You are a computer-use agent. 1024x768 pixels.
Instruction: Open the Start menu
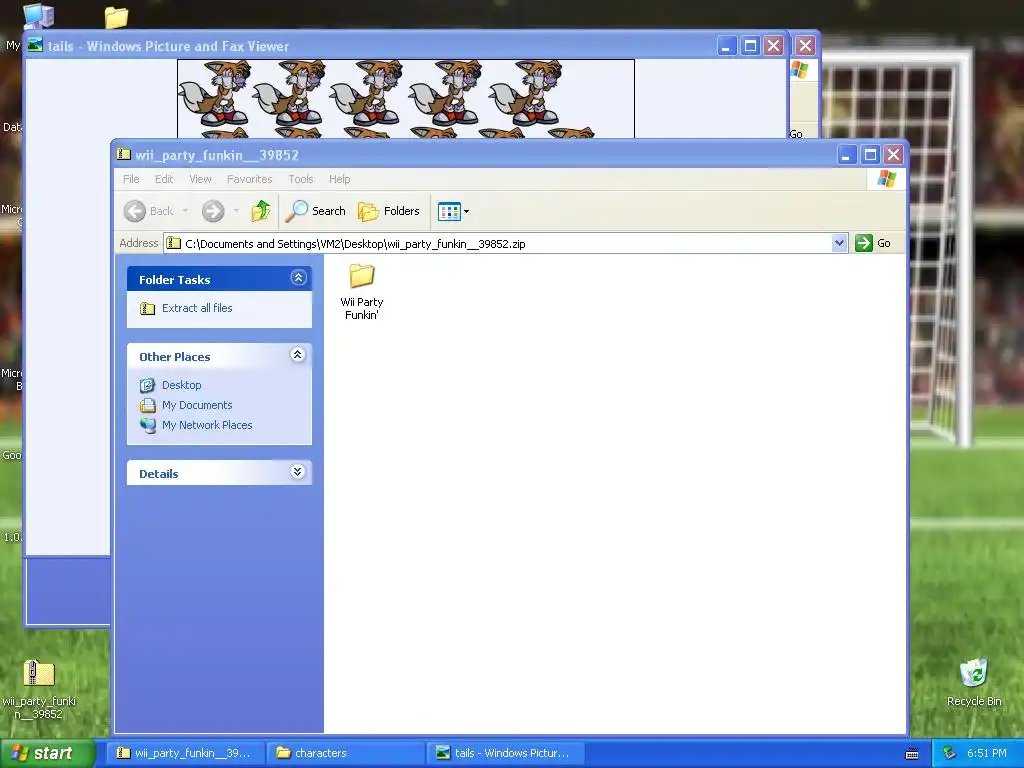tap(47, 753)
